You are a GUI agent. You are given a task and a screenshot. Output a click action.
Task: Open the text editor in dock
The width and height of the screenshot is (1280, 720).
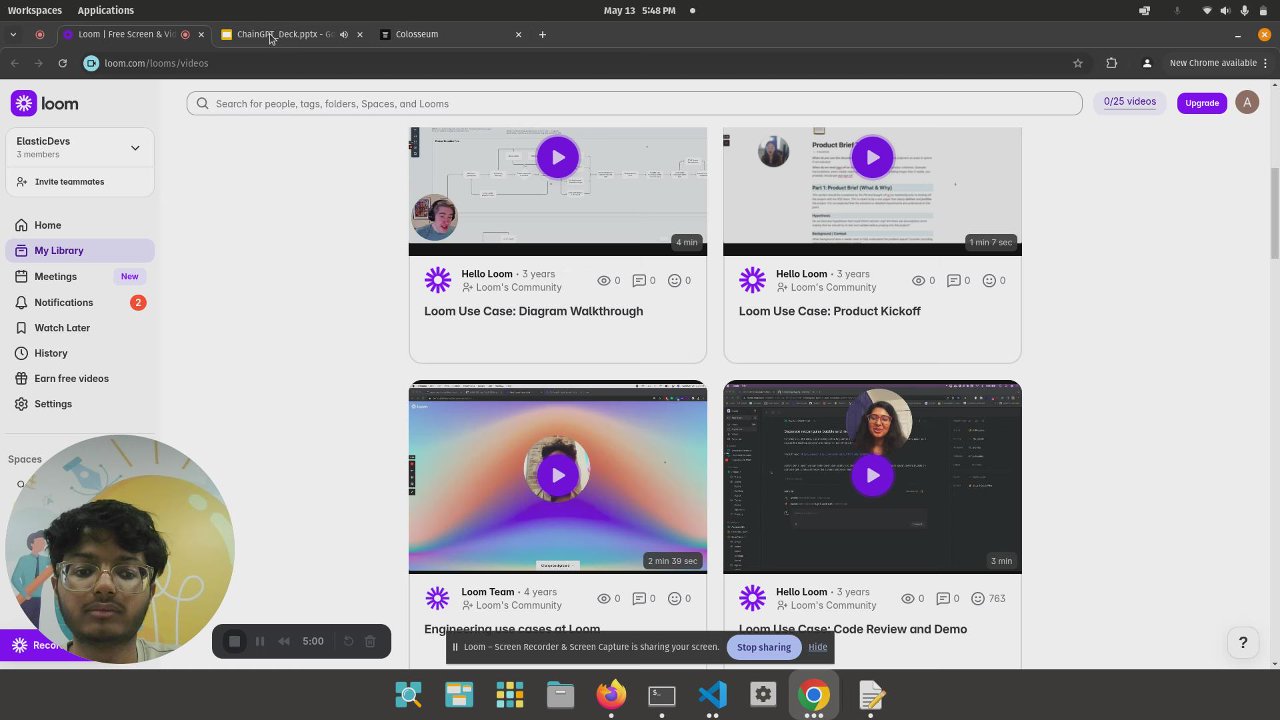pos(871,694)
